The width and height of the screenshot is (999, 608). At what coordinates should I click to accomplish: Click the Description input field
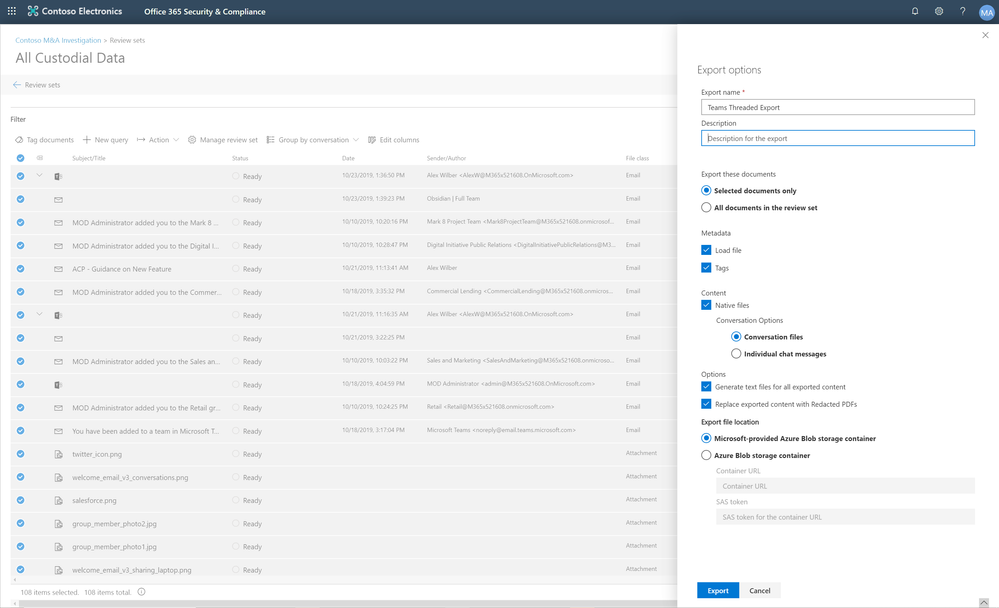838,138
